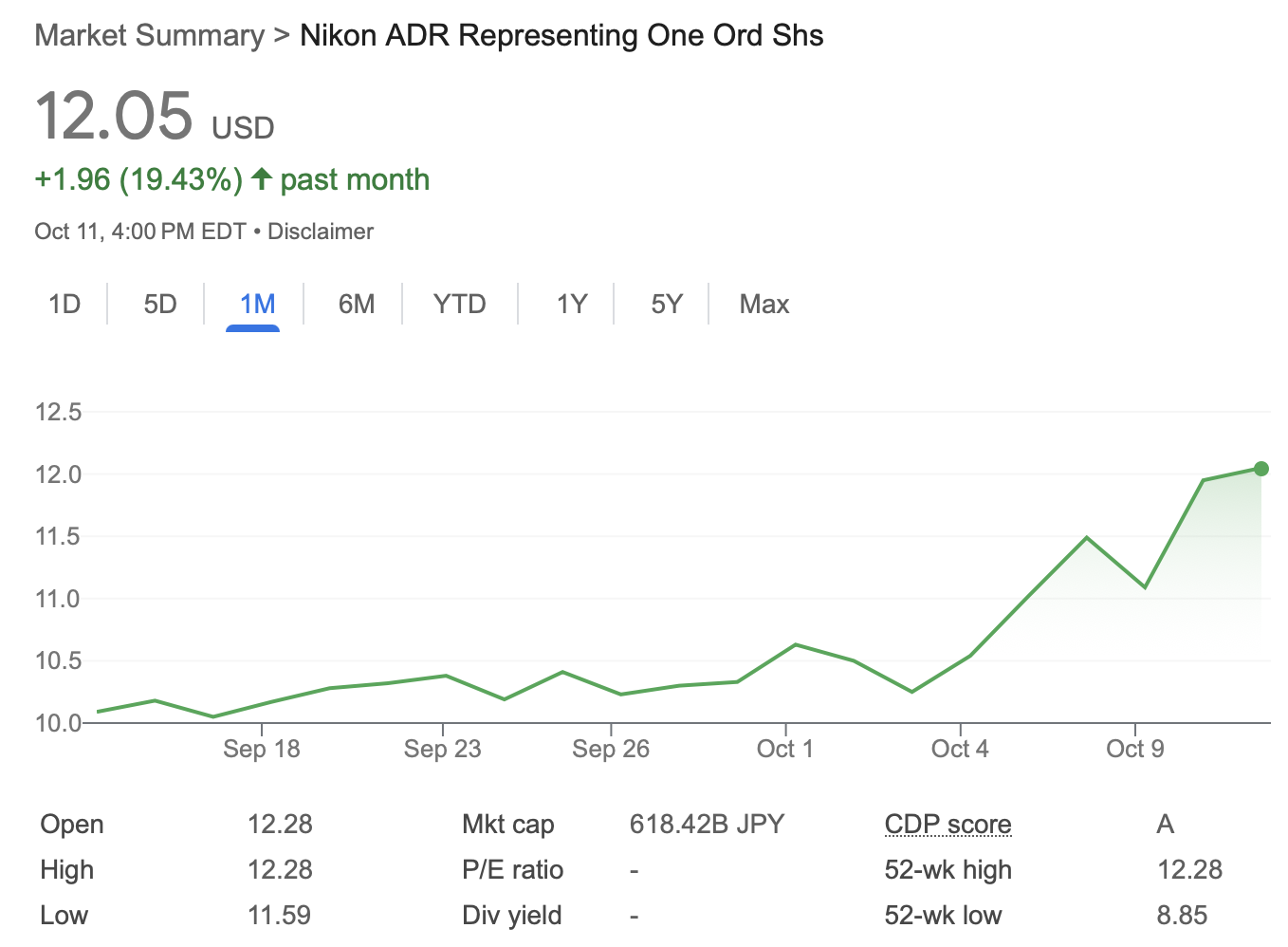Click the CDP score underlined label
The height and width of the screenshot is (947, 1288).
[948, 824]
